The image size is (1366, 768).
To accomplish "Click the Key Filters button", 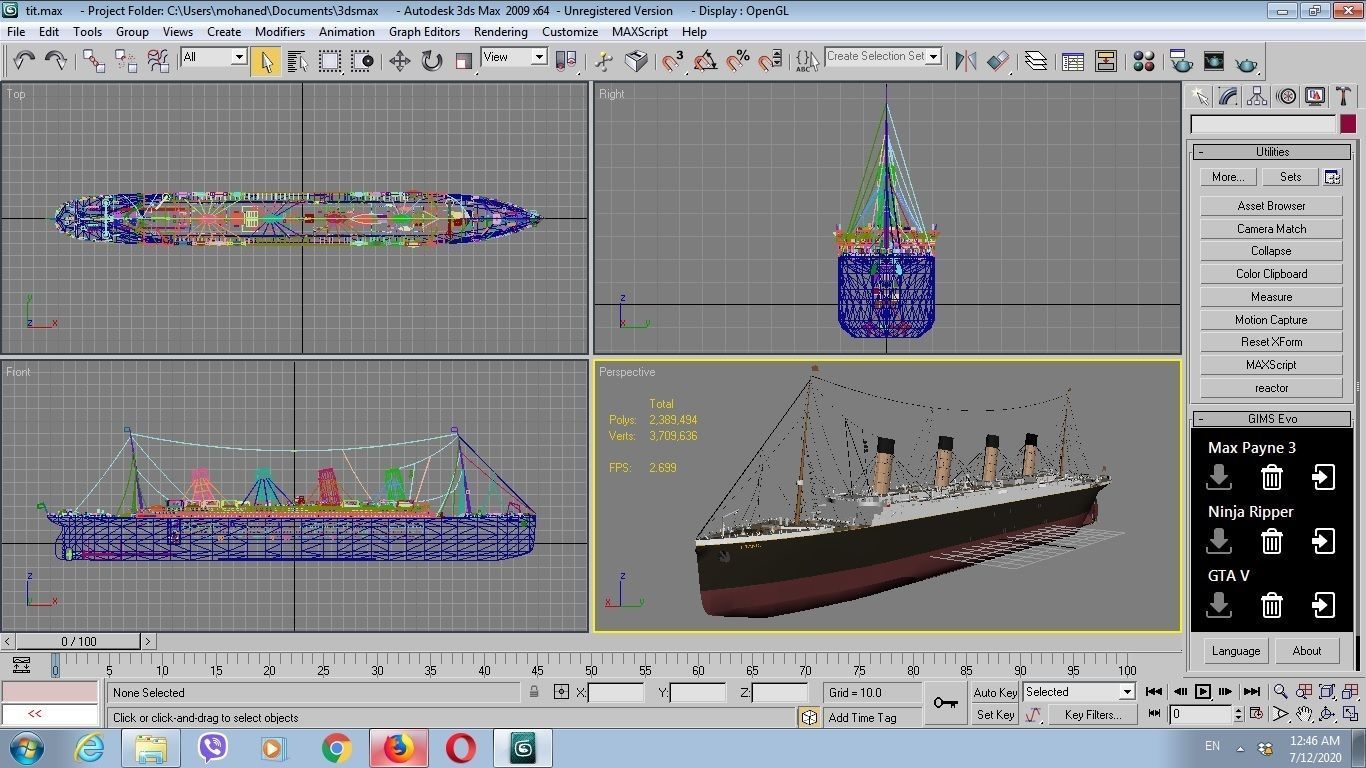I will point(1092,714).
